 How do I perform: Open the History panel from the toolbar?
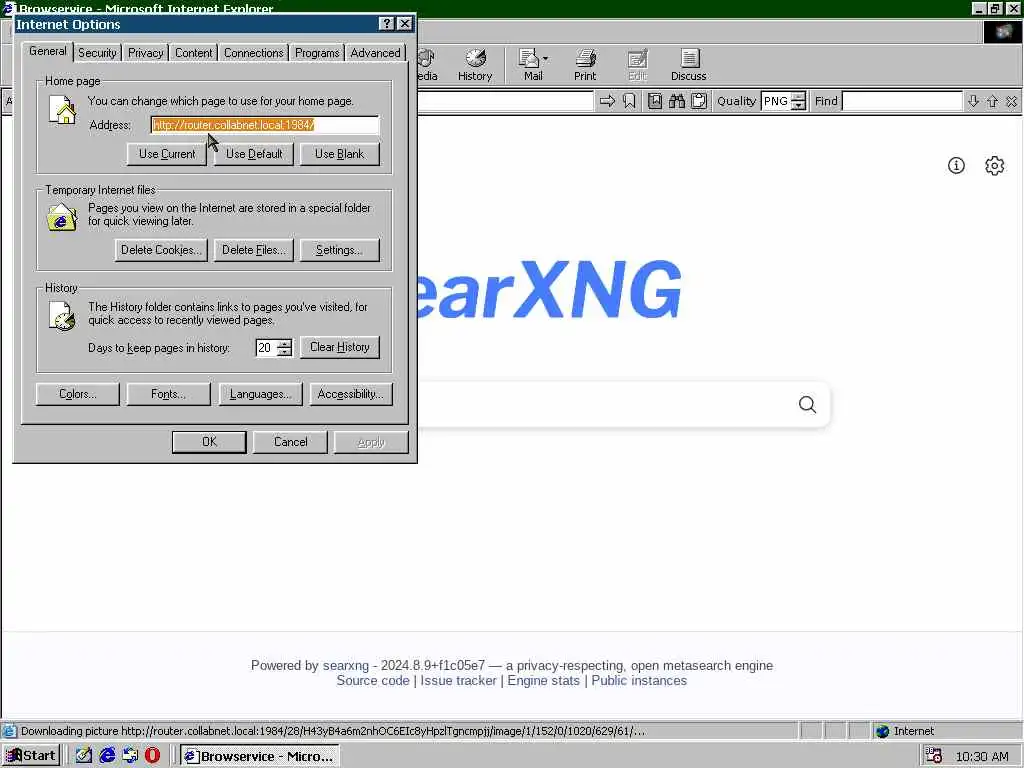pos(475,65)
